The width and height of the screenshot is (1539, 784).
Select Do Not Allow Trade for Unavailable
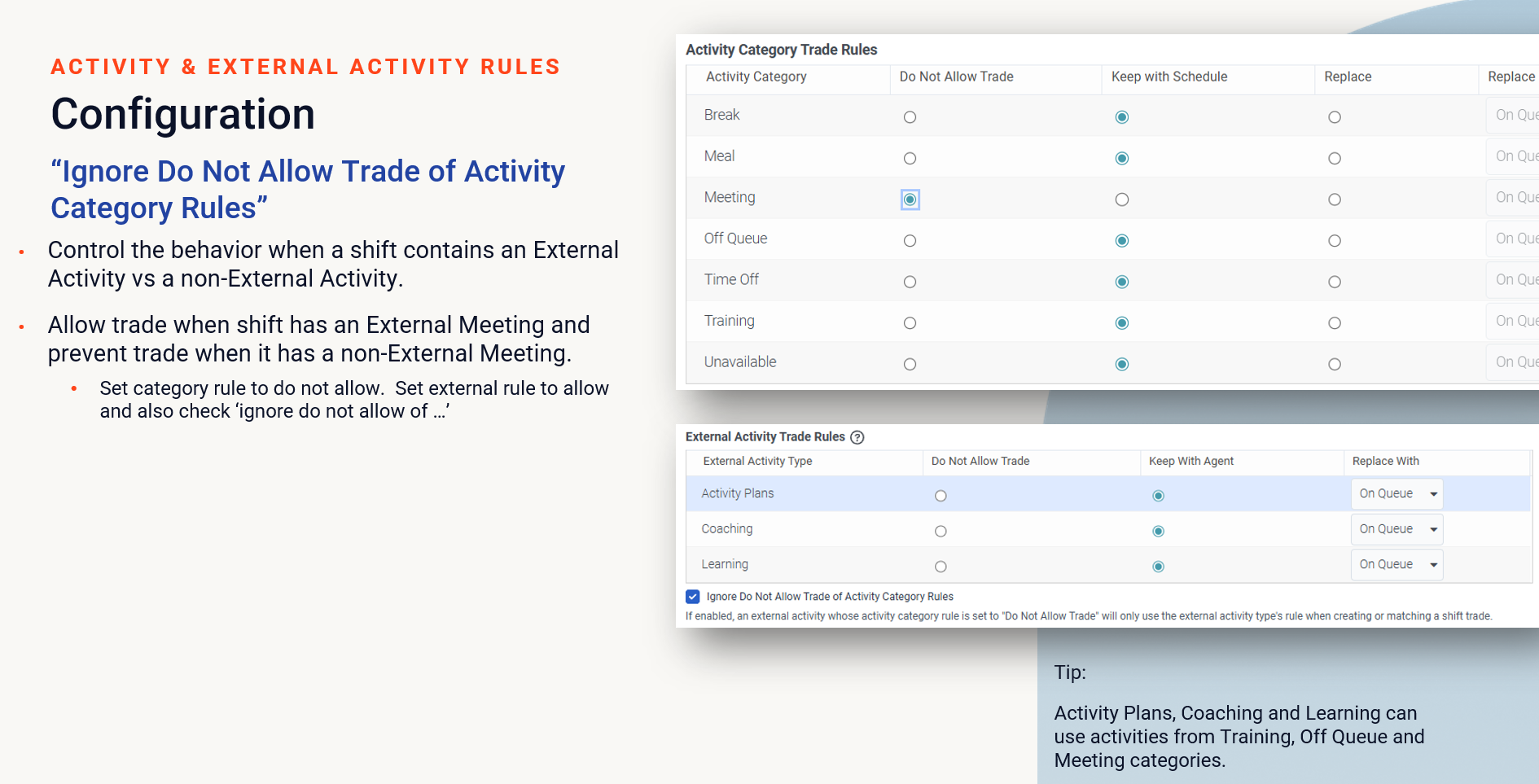(910, 365)
